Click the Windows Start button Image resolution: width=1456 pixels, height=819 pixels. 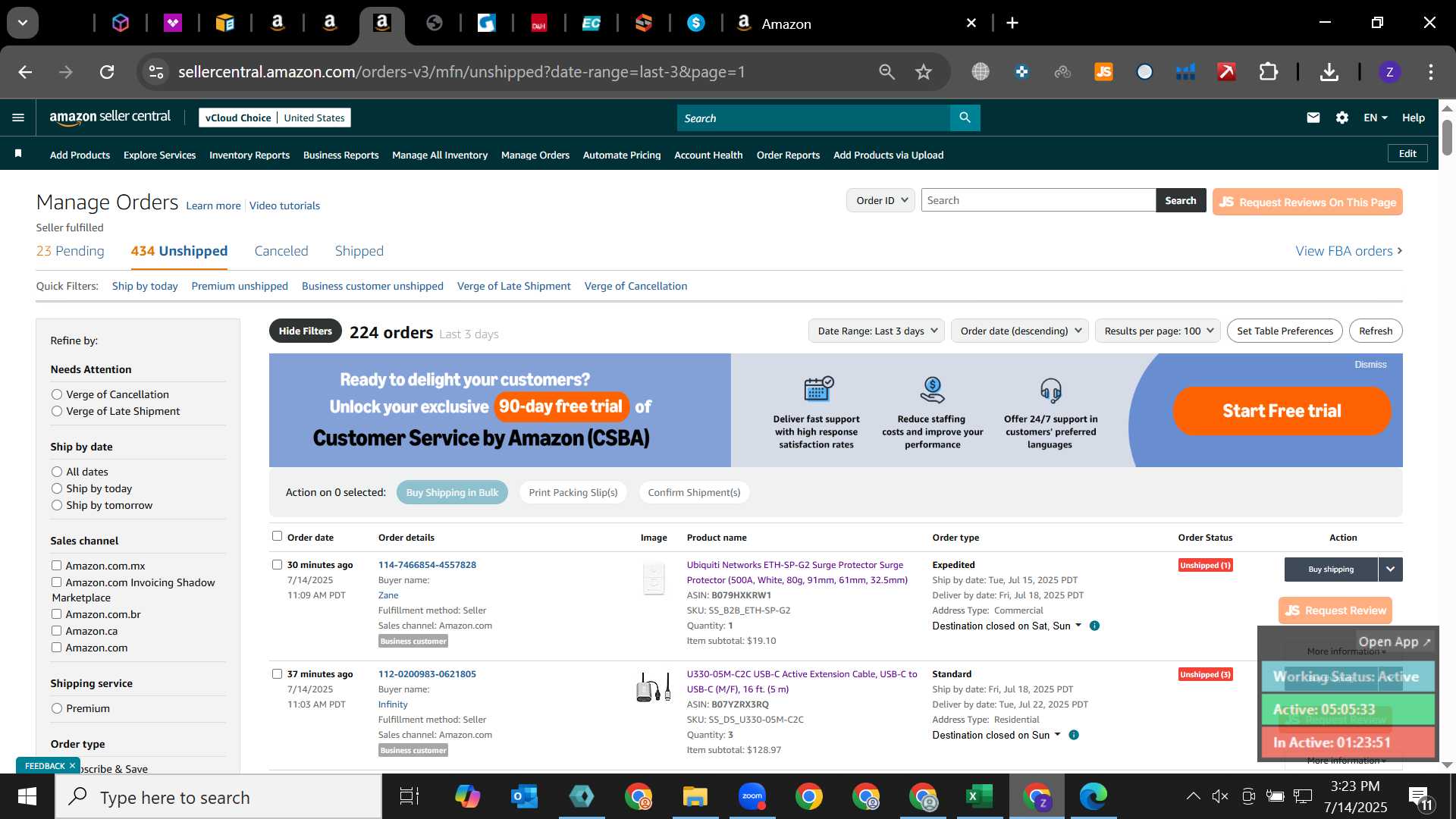tap(27, 796)
